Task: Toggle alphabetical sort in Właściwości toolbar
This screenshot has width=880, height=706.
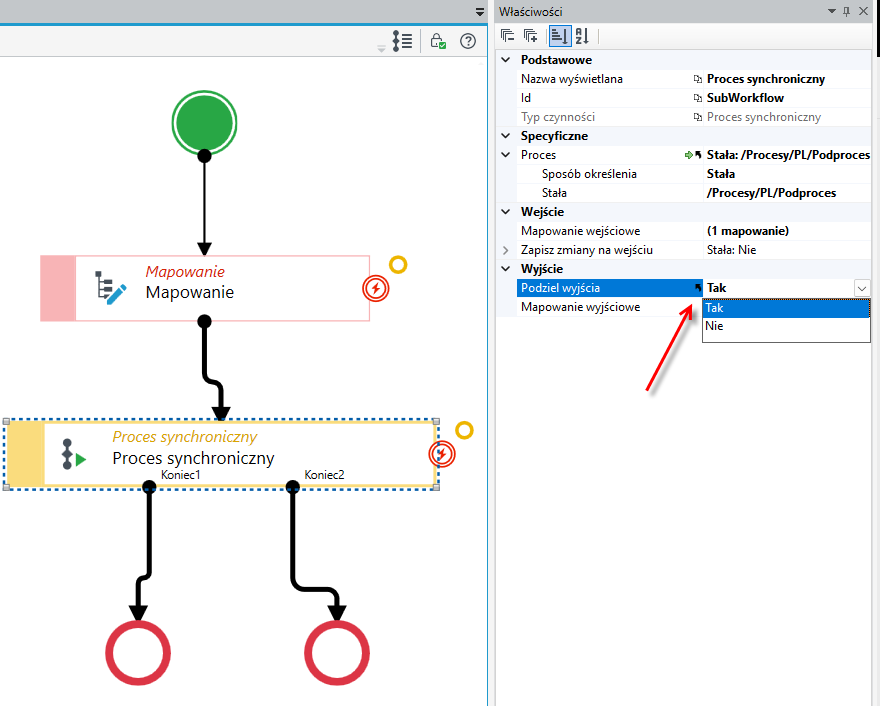Action: tap(582, 36)
